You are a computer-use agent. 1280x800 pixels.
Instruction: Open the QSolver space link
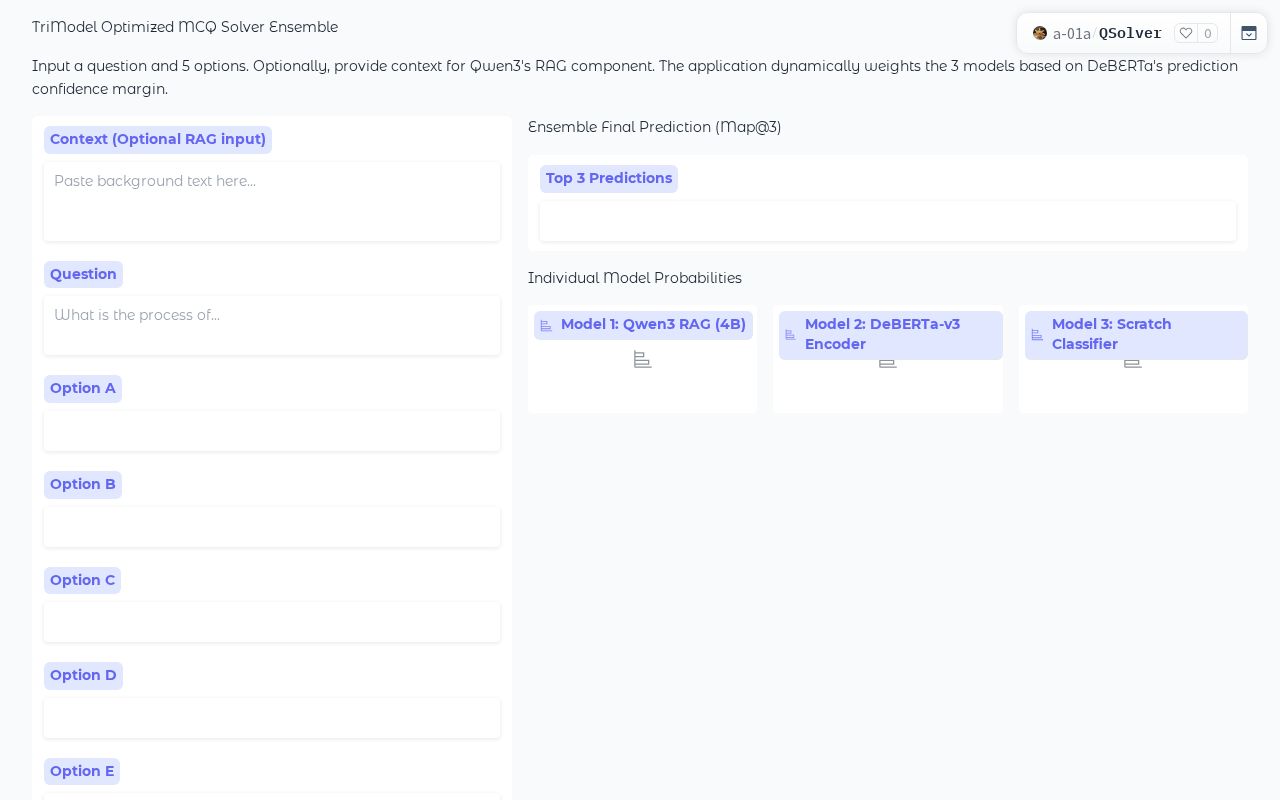tap(1130, 33)
